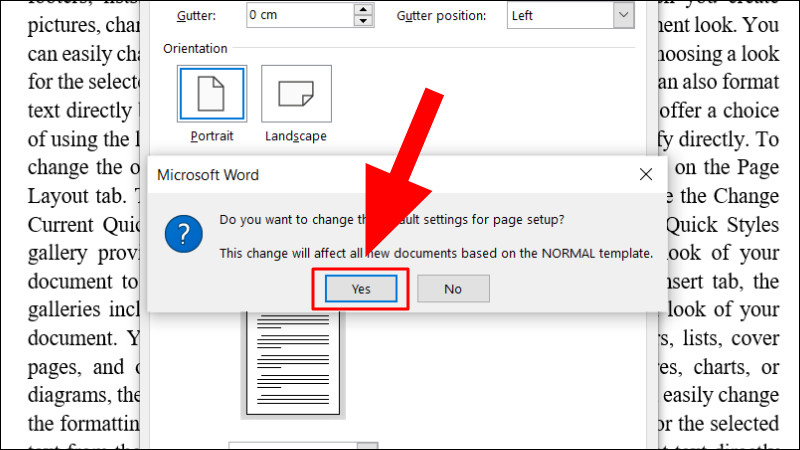The image size is (800, 450).
Task: Click the Orientation section heading
Action: click(x=195, y=48)
